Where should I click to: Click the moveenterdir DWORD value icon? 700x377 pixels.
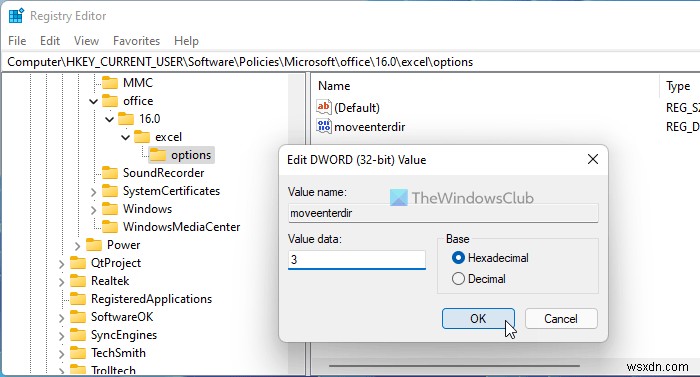(324, 126)
